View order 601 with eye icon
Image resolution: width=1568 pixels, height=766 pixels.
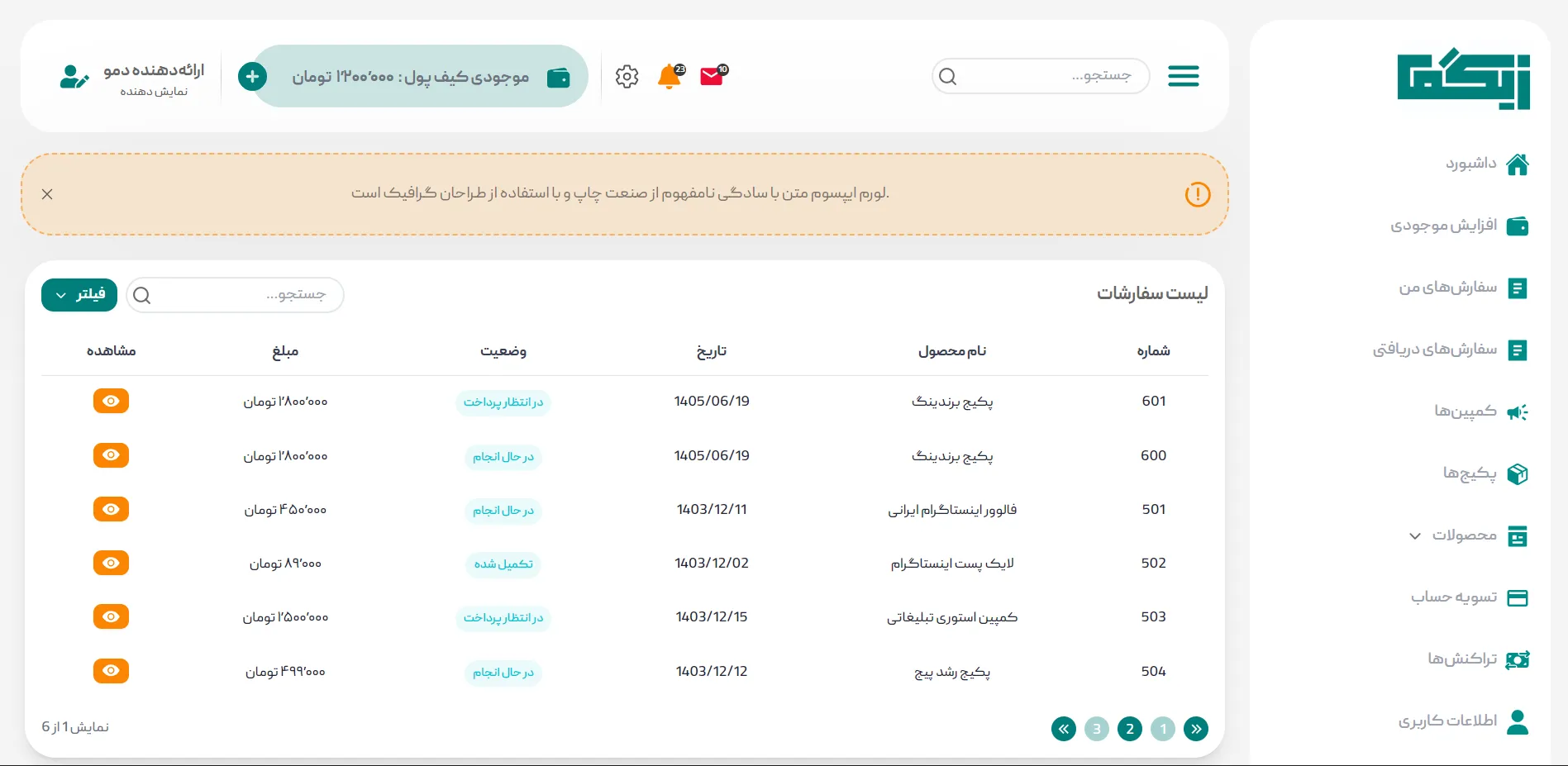pyautogui.click(x=111, y=401)
